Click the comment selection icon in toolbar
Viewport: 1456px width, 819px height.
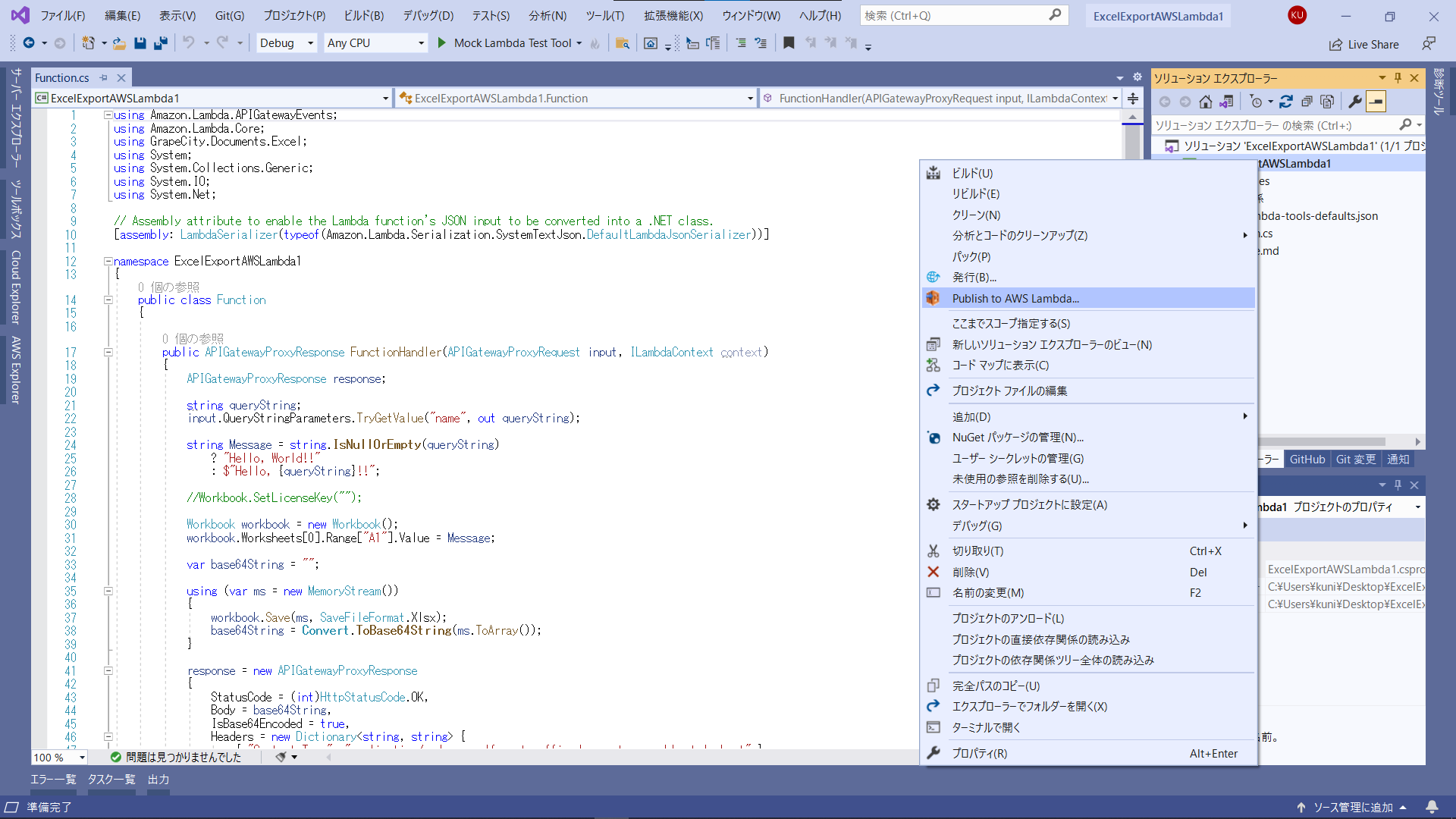(x=761, y=43)
